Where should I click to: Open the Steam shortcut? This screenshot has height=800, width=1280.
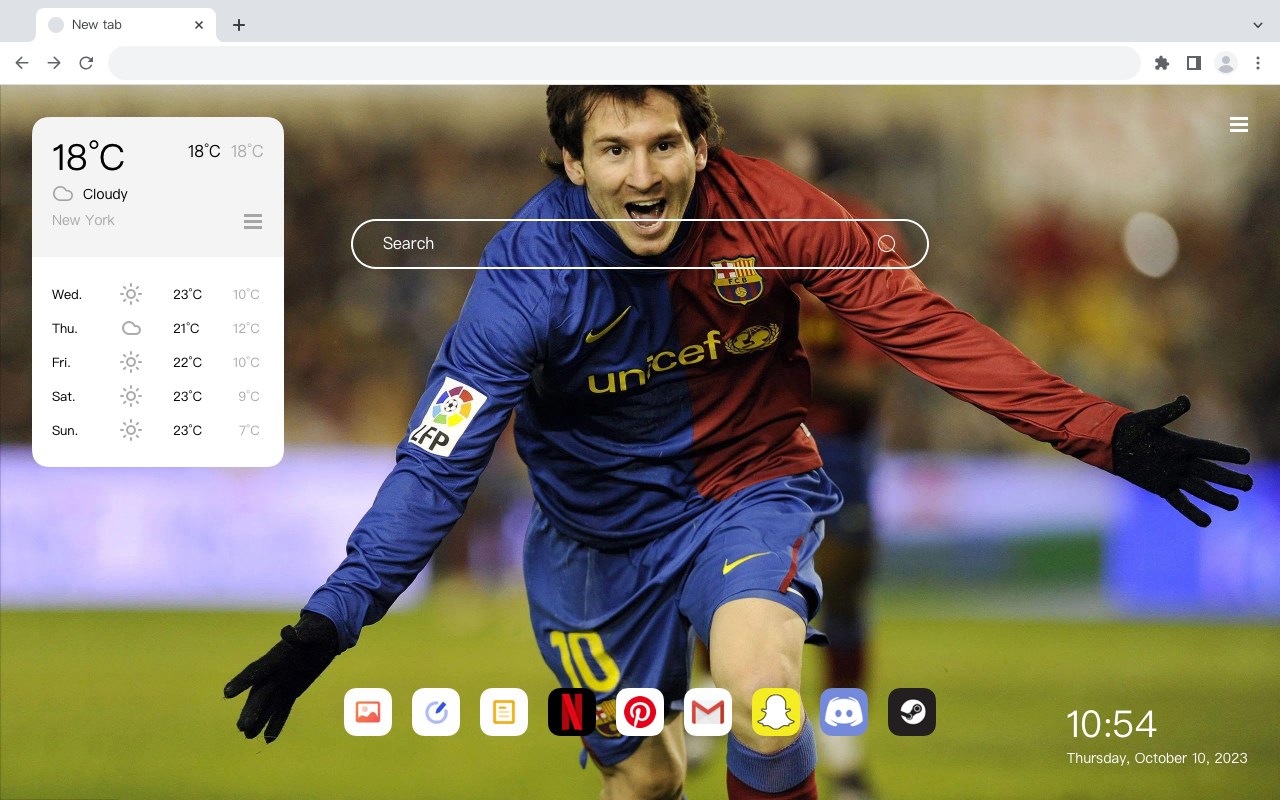912,712
